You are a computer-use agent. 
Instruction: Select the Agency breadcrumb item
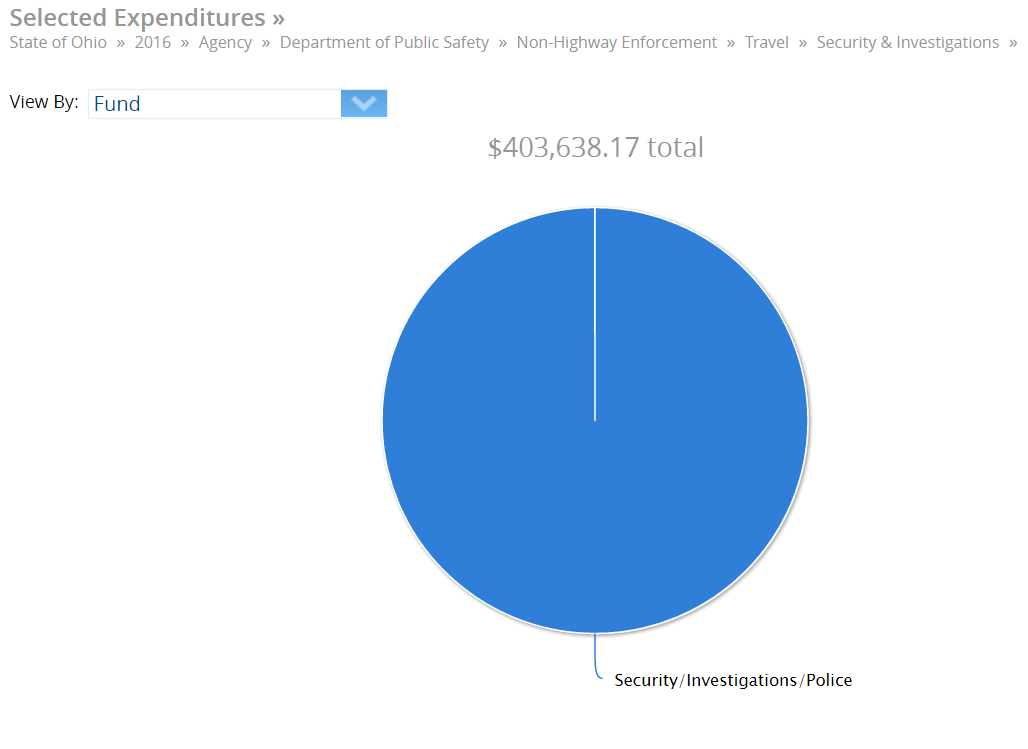[225, 42]
